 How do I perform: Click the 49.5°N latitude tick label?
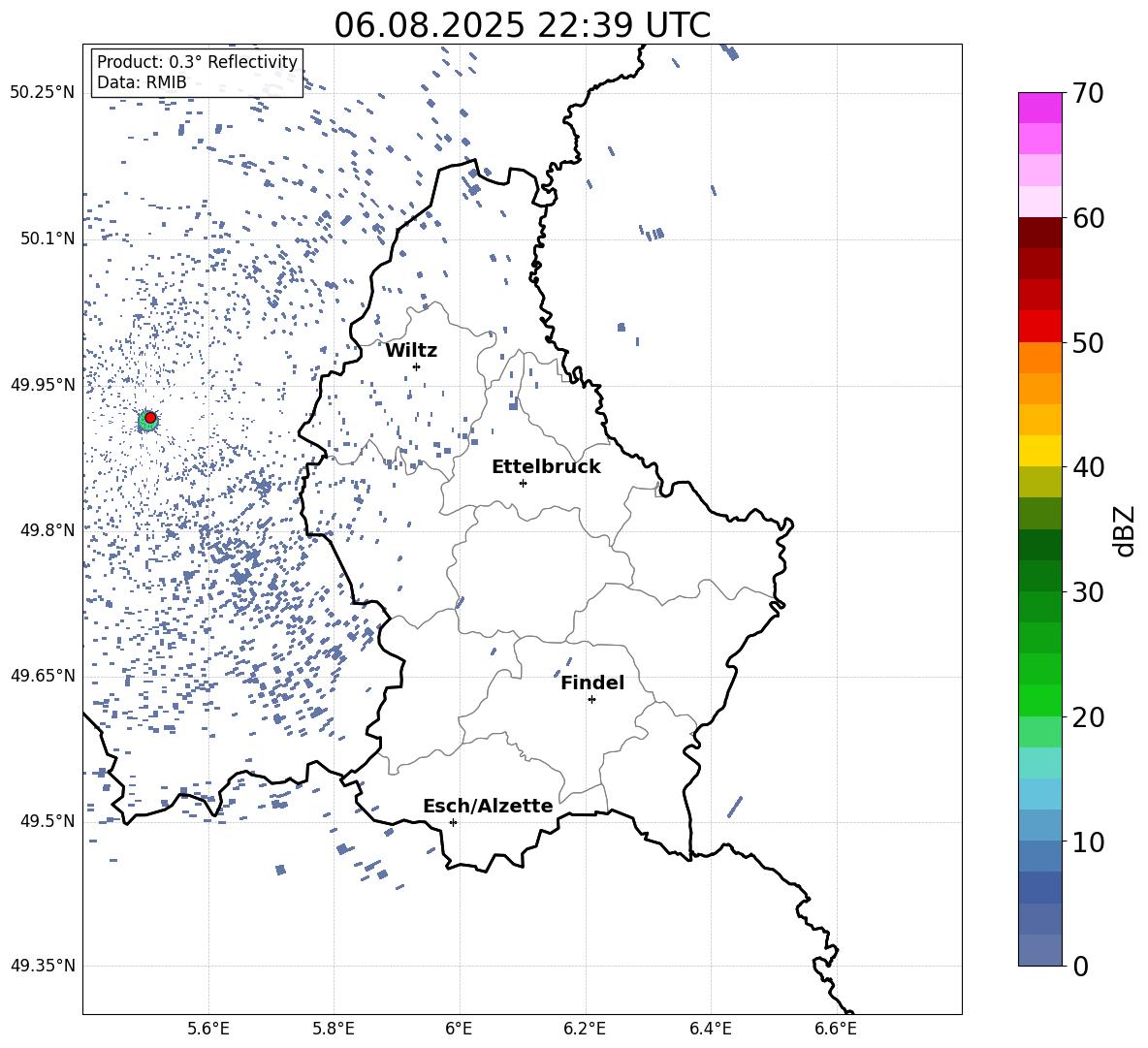tap(48, 821)
